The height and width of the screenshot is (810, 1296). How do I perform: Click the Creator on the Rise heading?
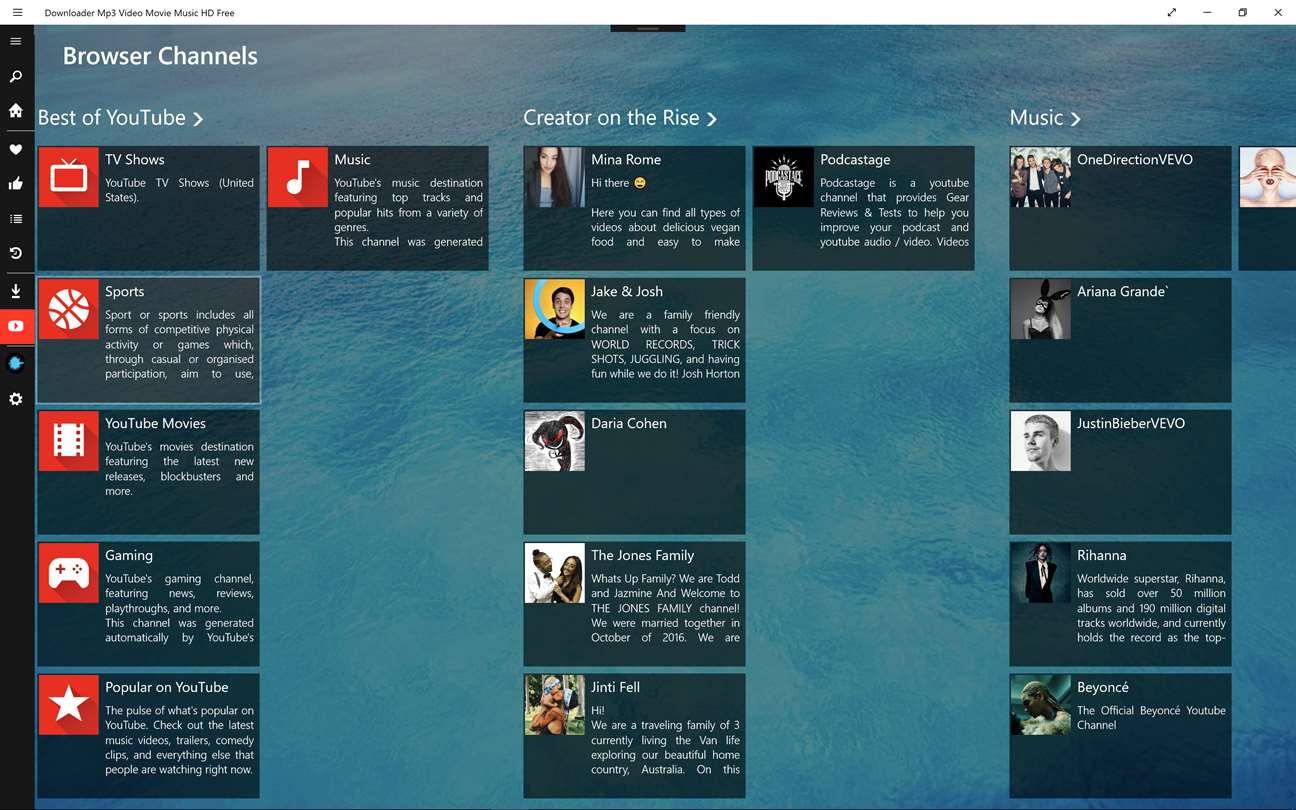[611, 118]
